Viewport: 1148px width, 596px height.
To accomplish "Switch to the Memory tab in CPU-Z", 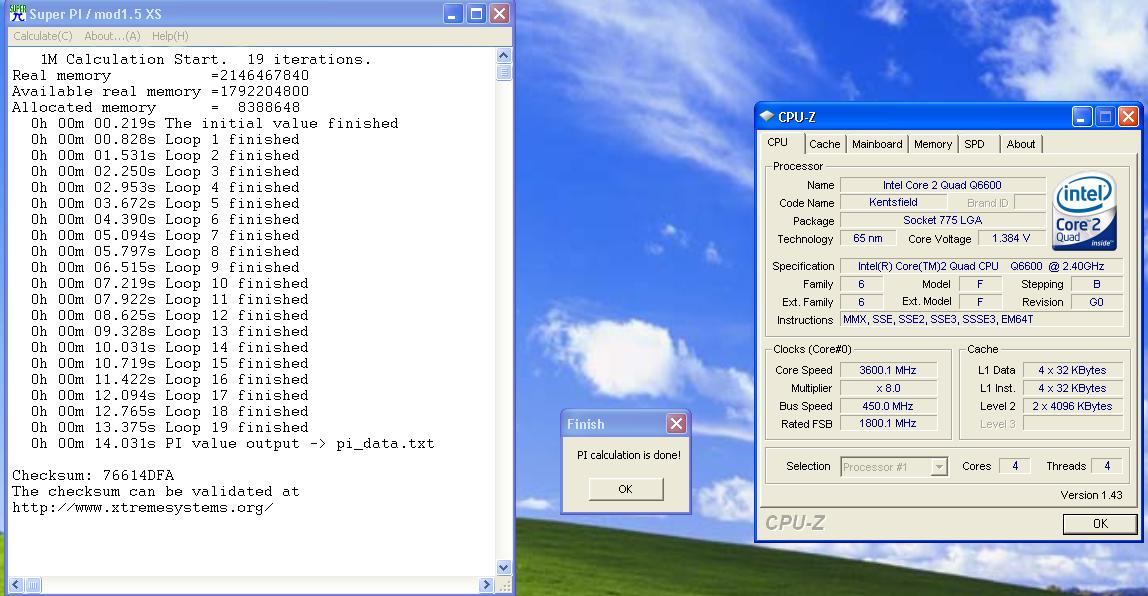I will [x=933, y=144].
